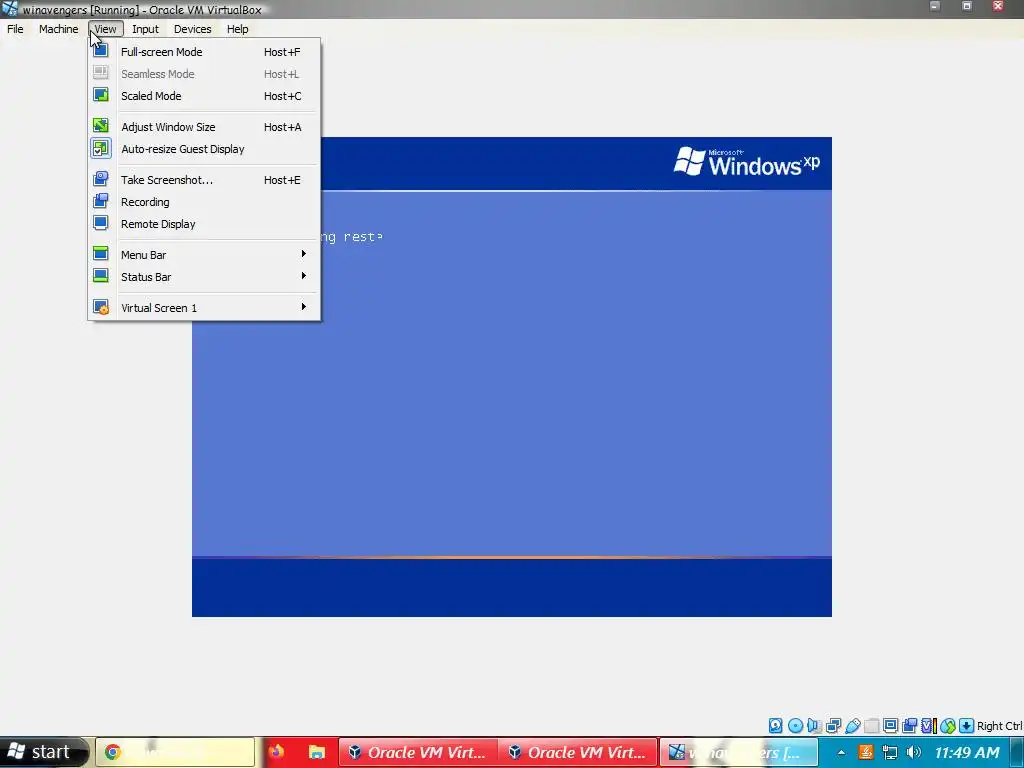Click the display status bar icon

890,726
